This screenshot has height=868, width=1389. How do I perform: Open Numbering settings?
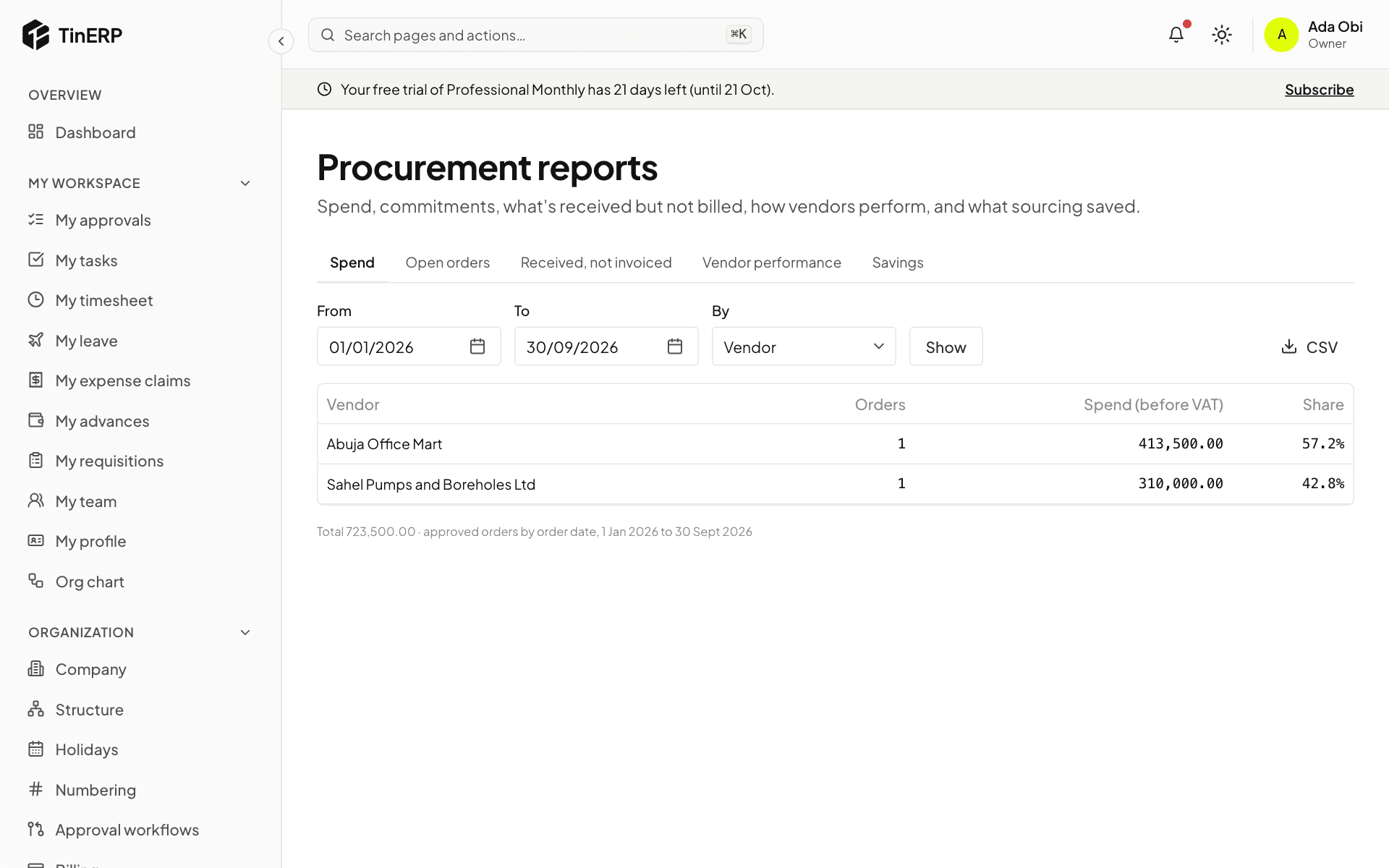(x=95, y=790)
